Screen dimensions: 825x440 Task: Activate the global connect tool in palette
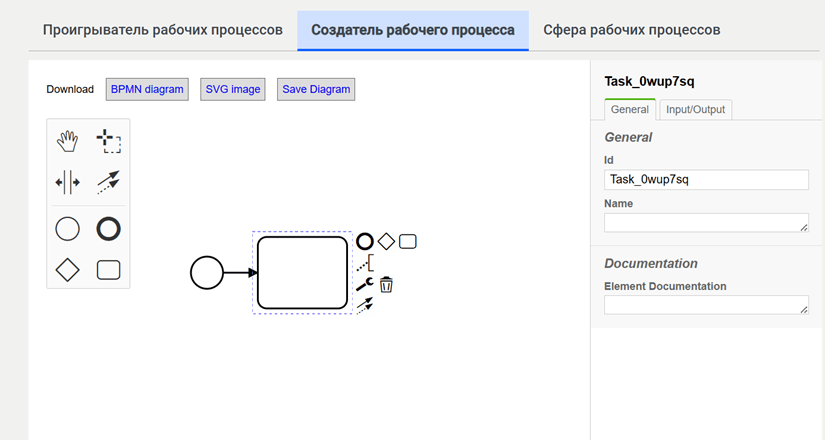pos(108,183)
